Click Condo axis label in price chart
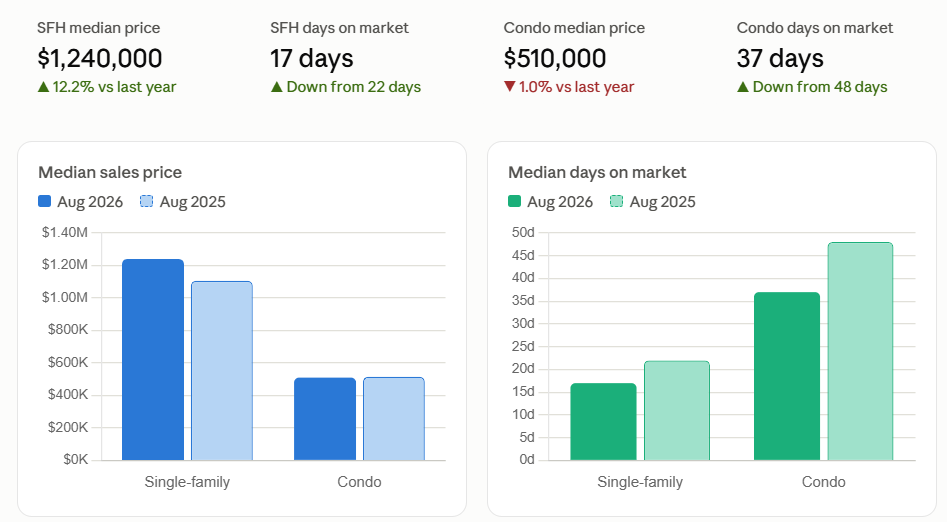 tap(359, 482)
